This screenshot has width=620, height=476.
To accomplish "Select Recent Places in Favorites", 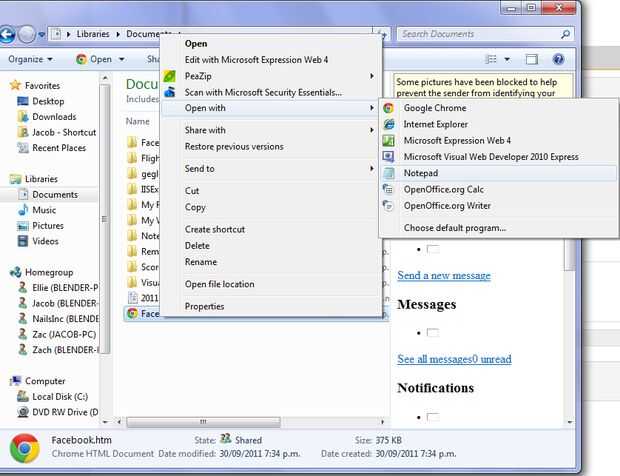I will (x=59, y=148).
